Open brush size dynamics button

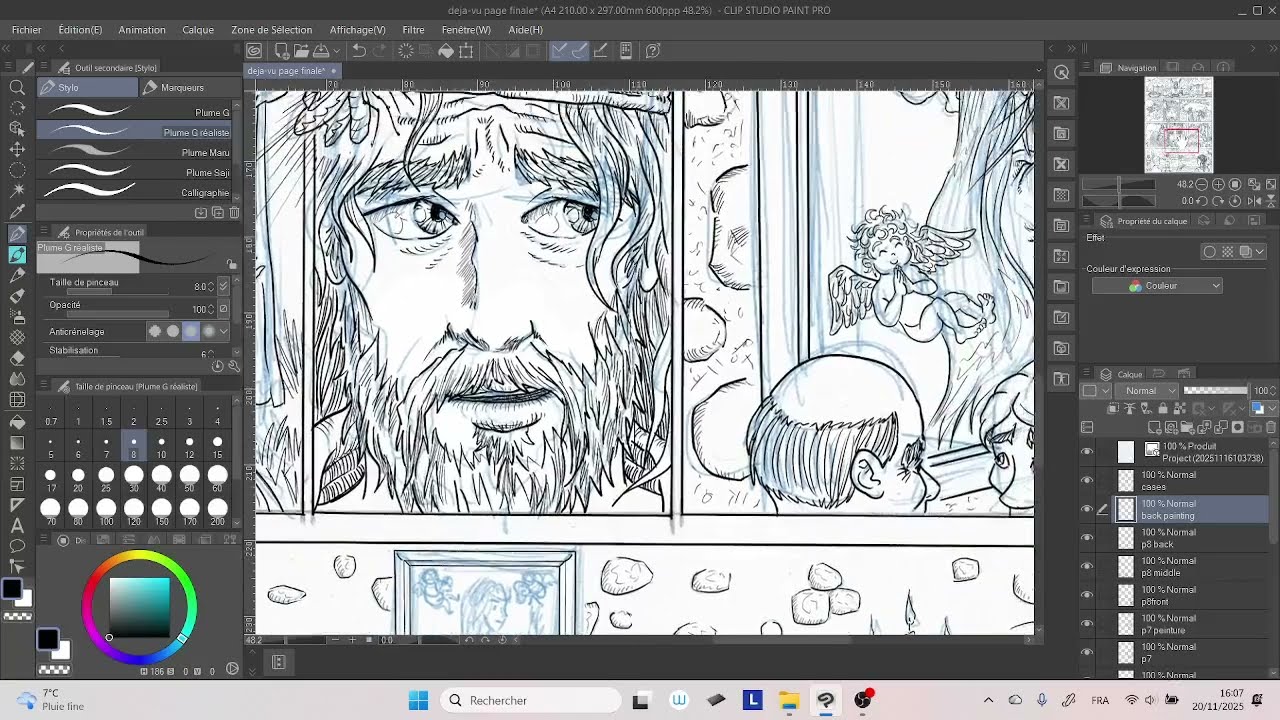224,286
